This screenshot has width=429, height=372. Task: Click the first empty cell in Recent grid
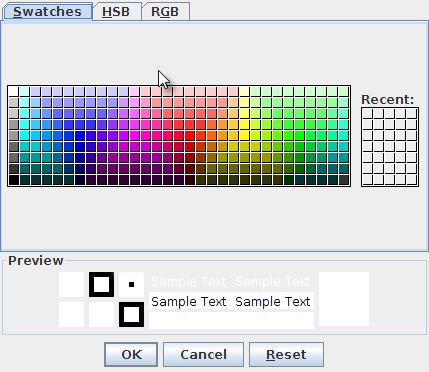(x=367, y=113)
